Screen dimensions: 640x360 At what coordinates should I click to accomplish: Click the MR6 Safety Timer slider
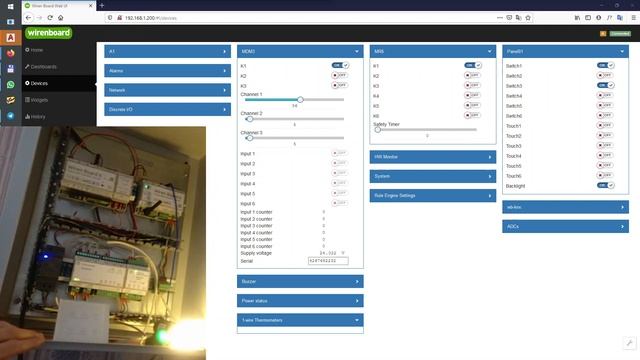click(426, 129)
